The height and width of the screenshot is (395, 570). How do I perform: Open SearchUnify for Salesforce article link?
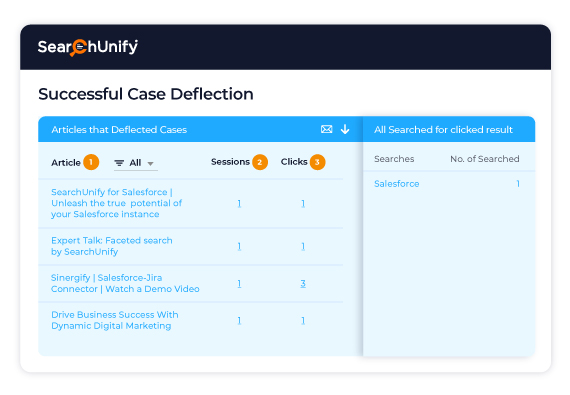(116, 203)
